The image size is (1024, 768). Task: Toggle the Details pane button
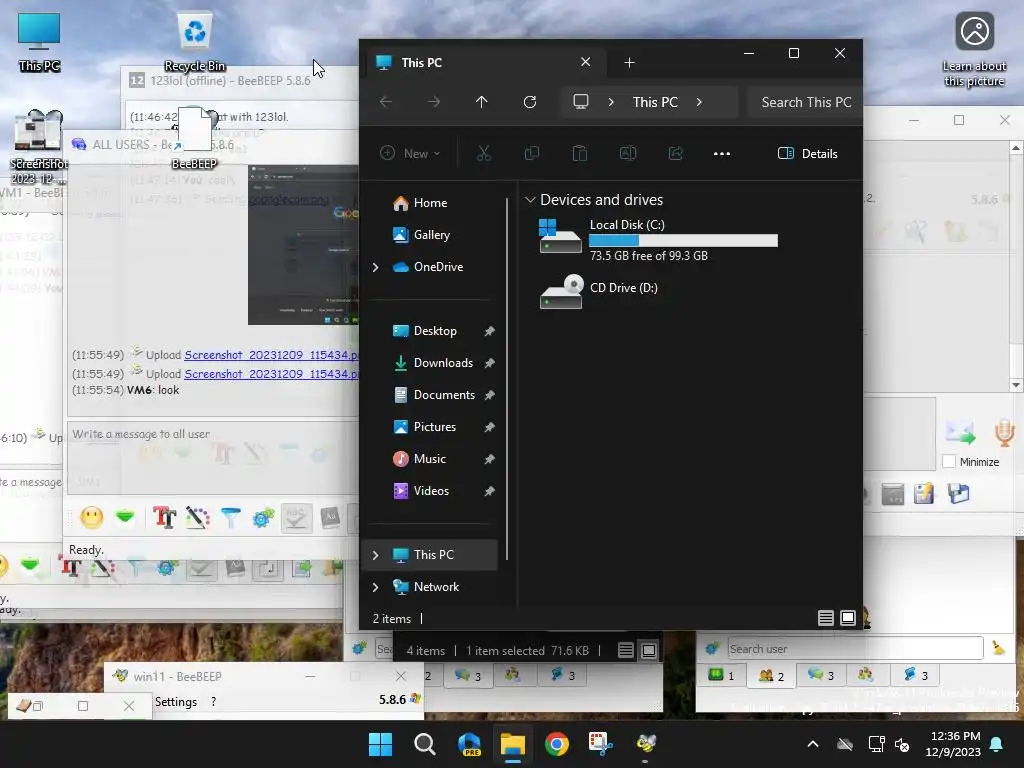click(x=808, y=153)
